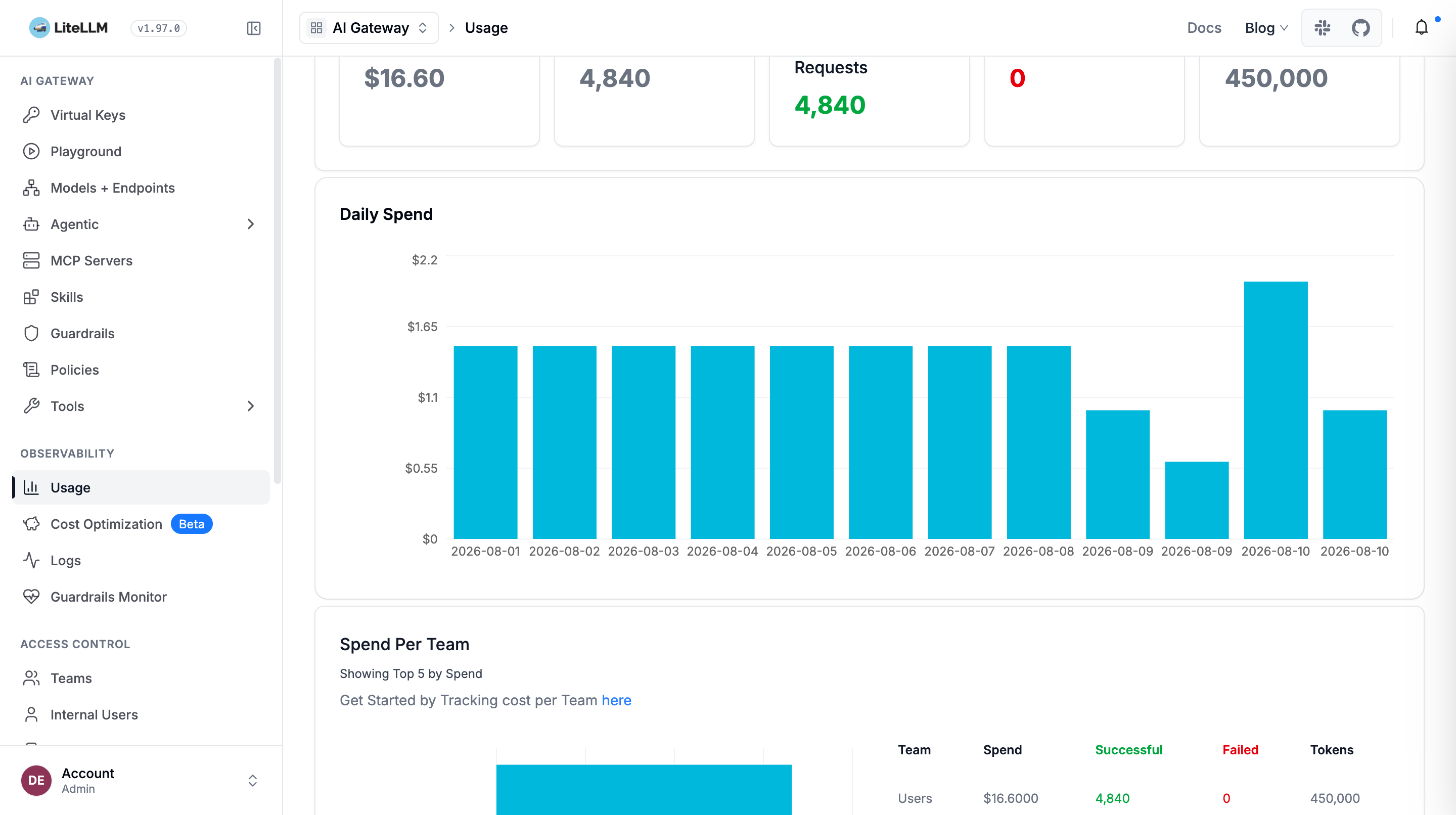This screenshot has height=815, width=1456.
Task: Click the 4,840 Successful table cell
Action: coord(1112,798)
